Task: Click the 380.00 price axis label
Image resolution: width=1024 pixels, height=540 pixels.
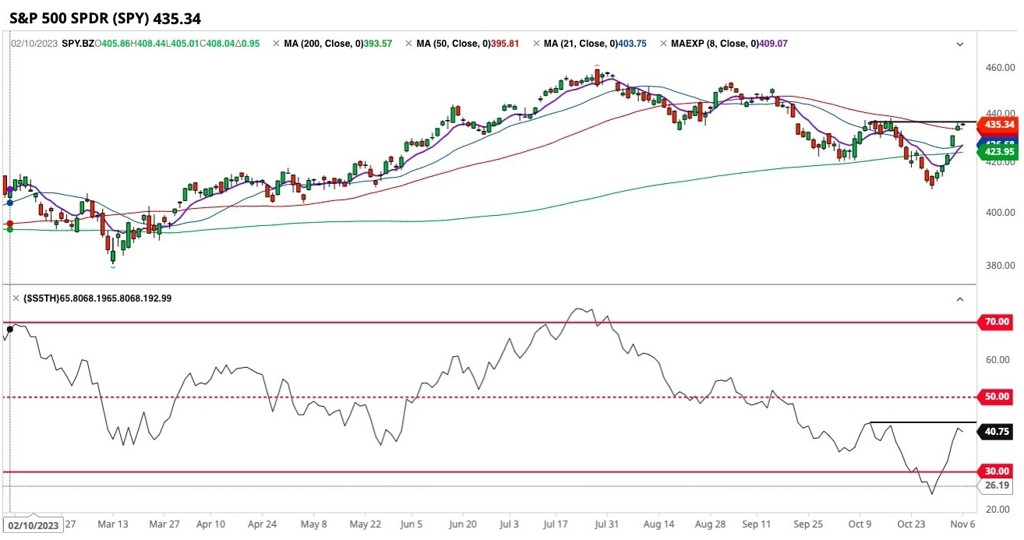Action: pyautogui.click(x=1000, y=266)
